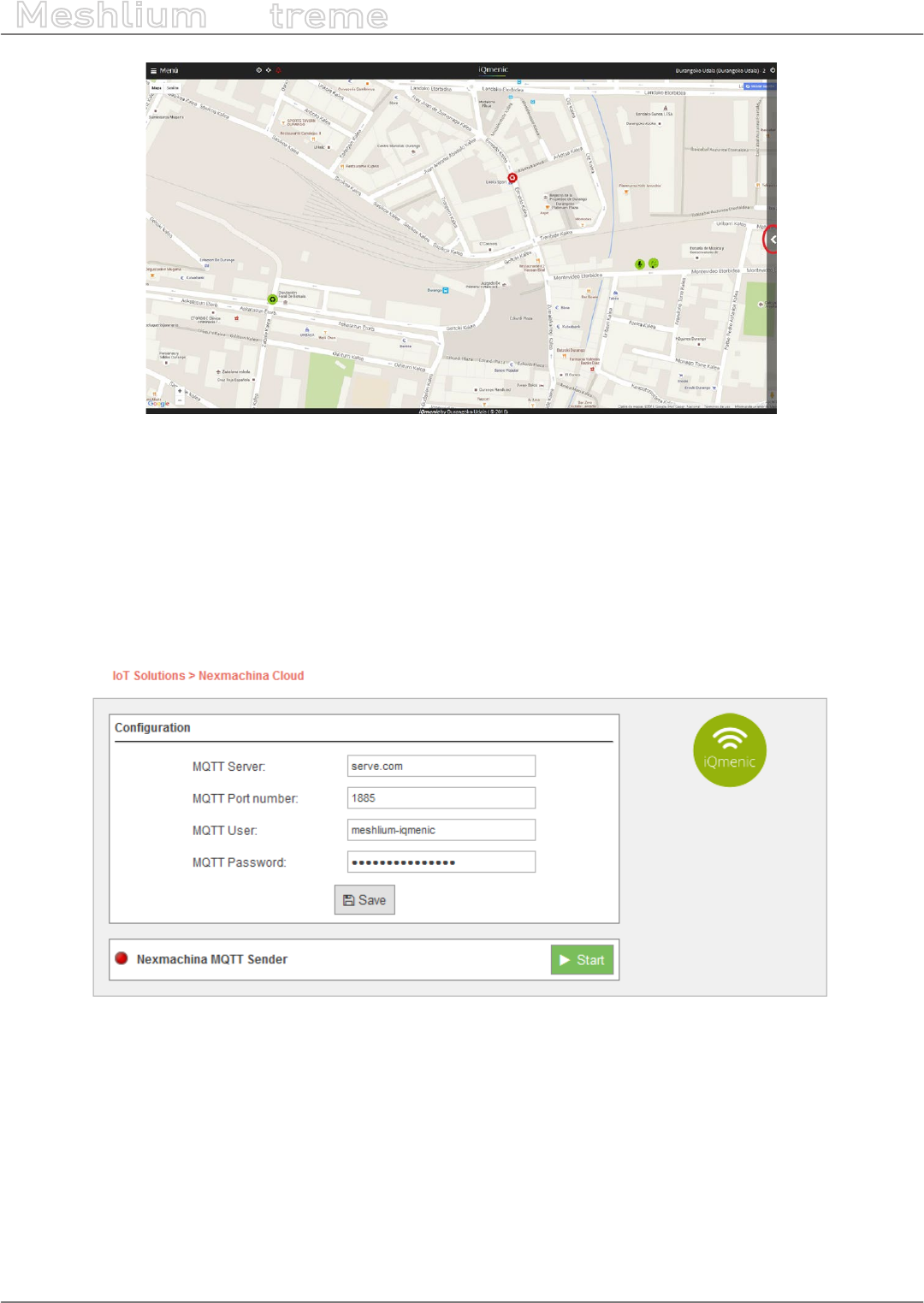
Task: Click the MQTT Password field
Action: 441,862
